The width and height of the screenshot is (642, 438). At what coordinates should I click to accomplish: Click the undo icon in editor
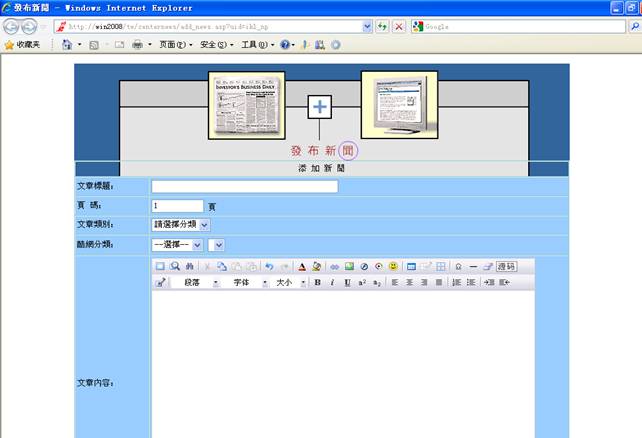coord(269,267)
